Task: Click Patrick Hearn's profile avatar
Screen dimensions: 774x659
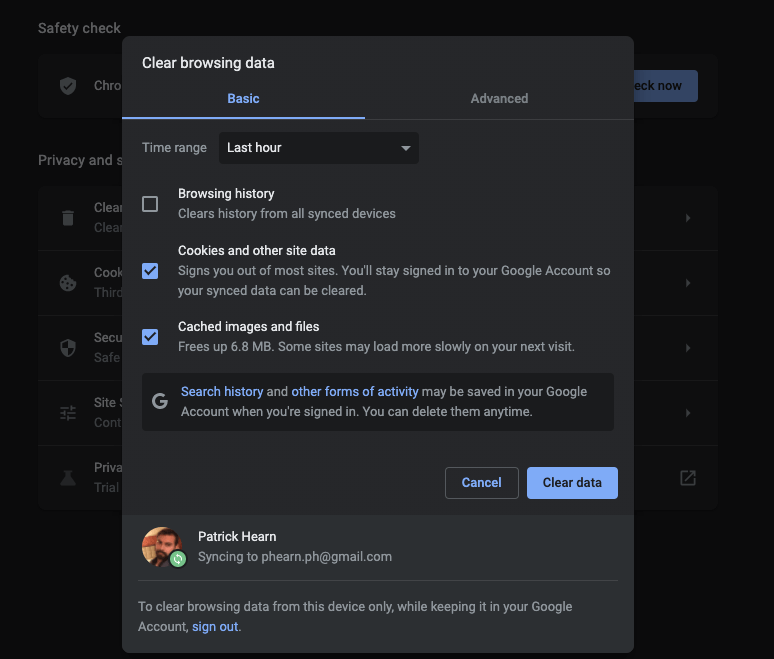Action: click(162, 546)
